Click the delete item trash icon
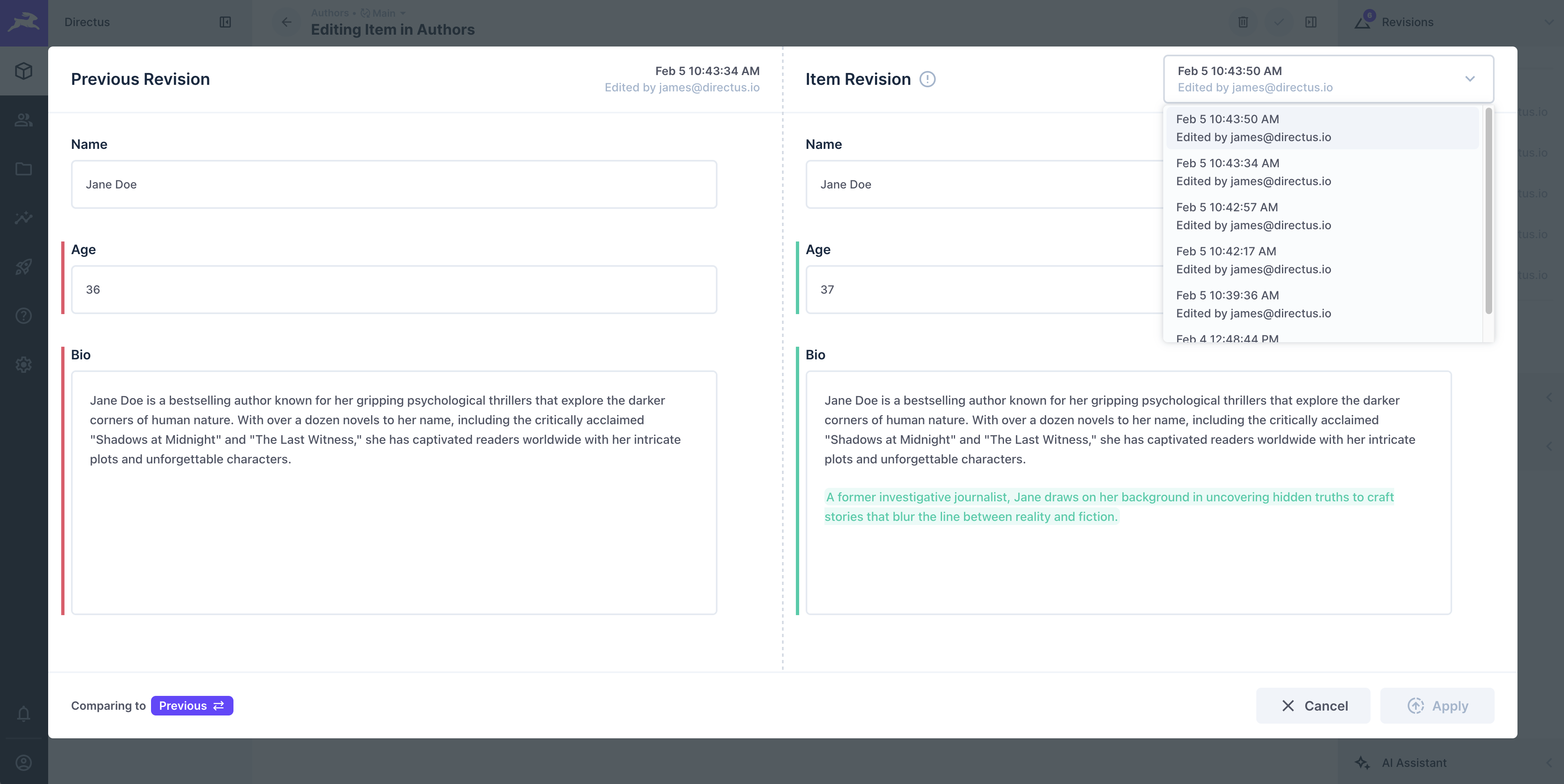 (x=1243, y=22)
